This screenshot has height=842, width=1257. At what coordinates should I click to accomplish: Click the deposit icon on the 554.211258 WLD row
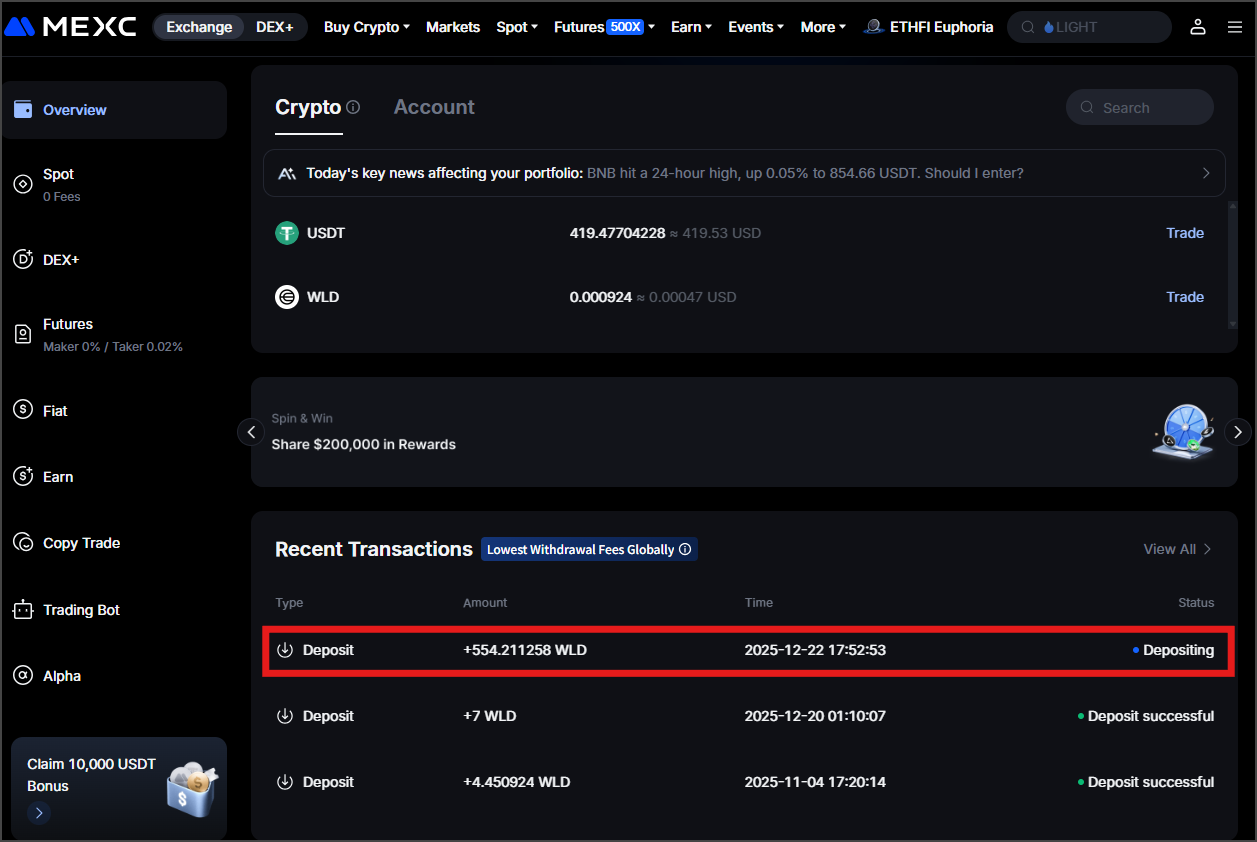click(x=285, y=650)
